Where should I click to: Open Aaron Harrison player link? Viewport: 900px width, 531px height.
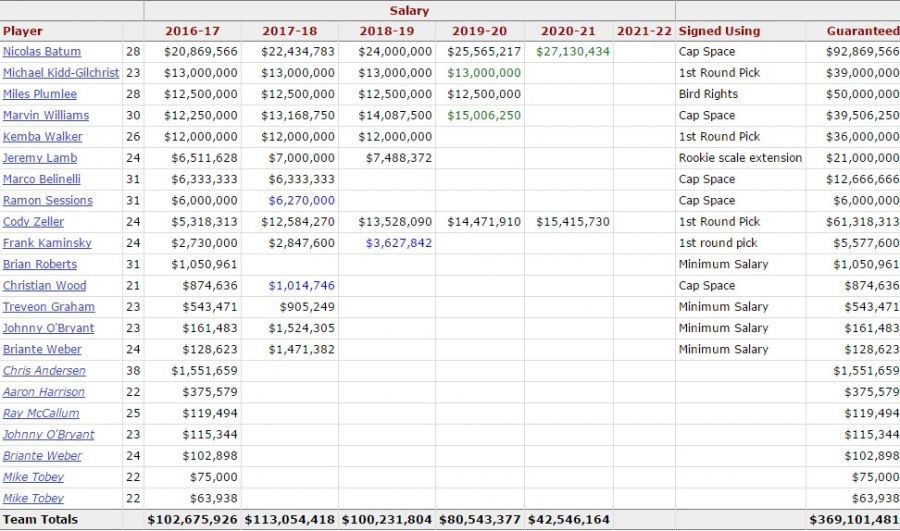coord(44,392)
